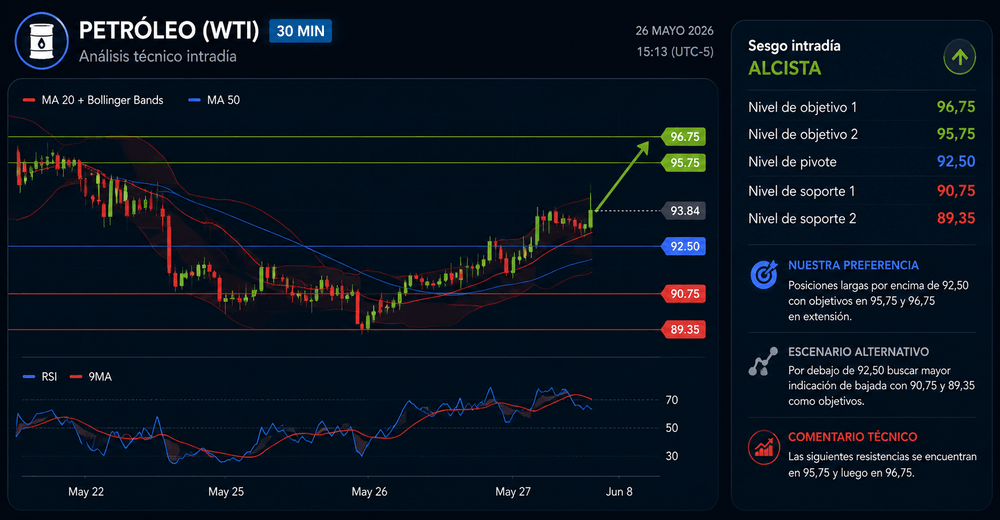Click the 'Nivel de pivote' row label

(x=792, y=162)
